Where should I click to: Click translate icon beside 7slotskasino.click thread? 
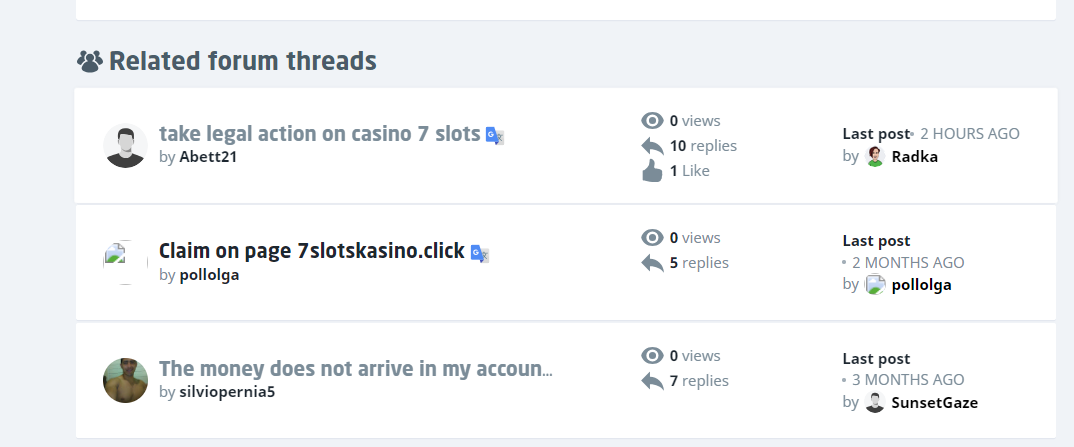tap(480, 253)
